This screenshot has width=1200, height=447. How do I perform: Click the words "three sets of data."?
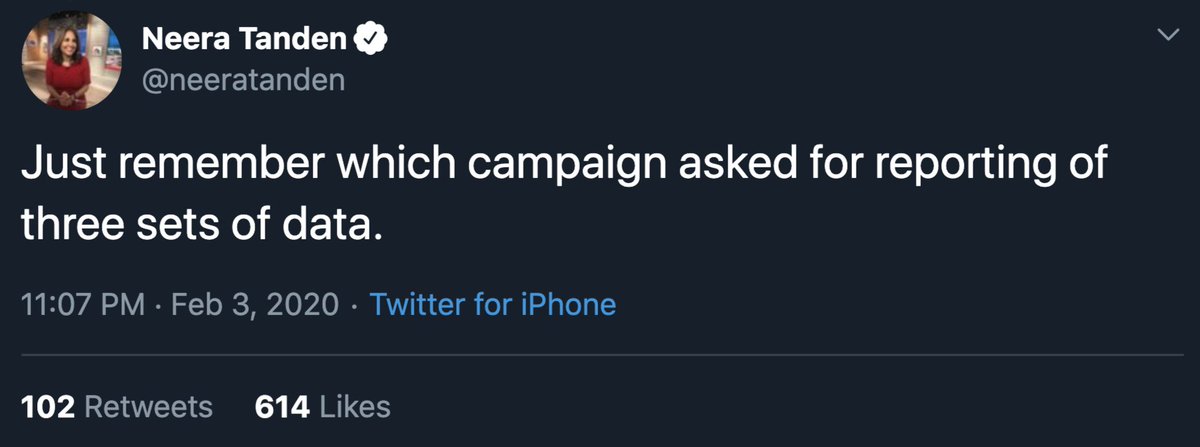[201, 223]
